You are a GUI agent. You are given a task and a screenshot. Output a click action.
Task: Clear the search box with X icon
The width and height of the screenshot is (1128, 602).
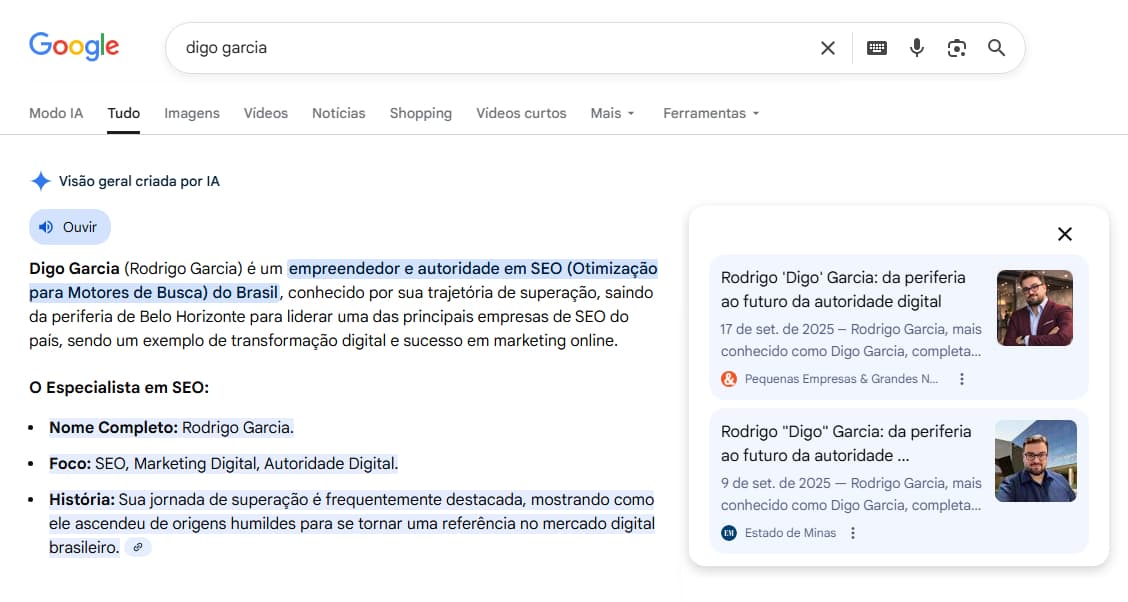828,48
